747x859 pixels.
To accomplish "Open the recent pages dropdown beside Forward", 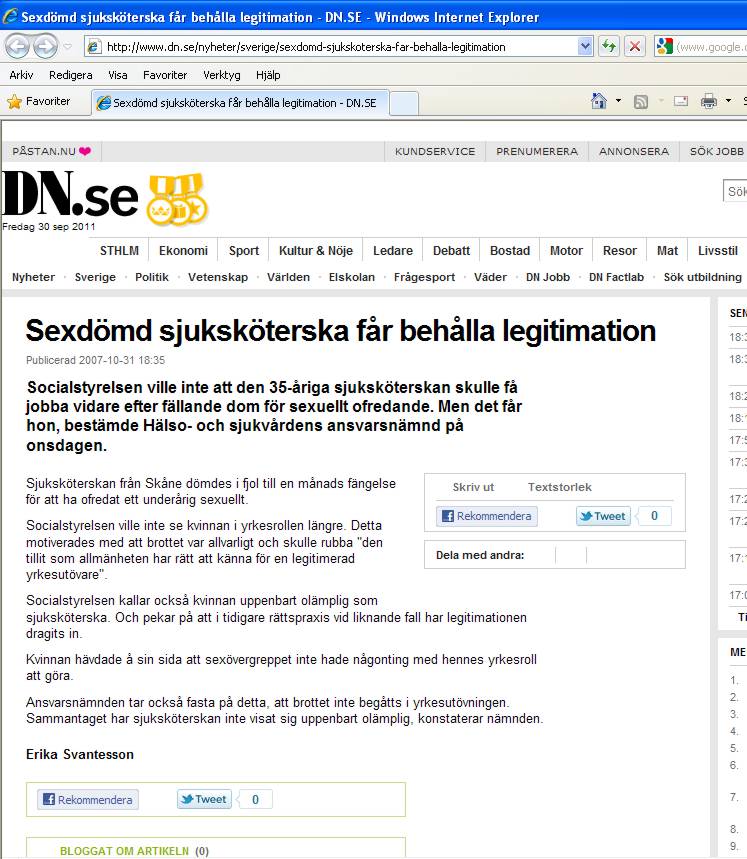I will coord(67,47).
